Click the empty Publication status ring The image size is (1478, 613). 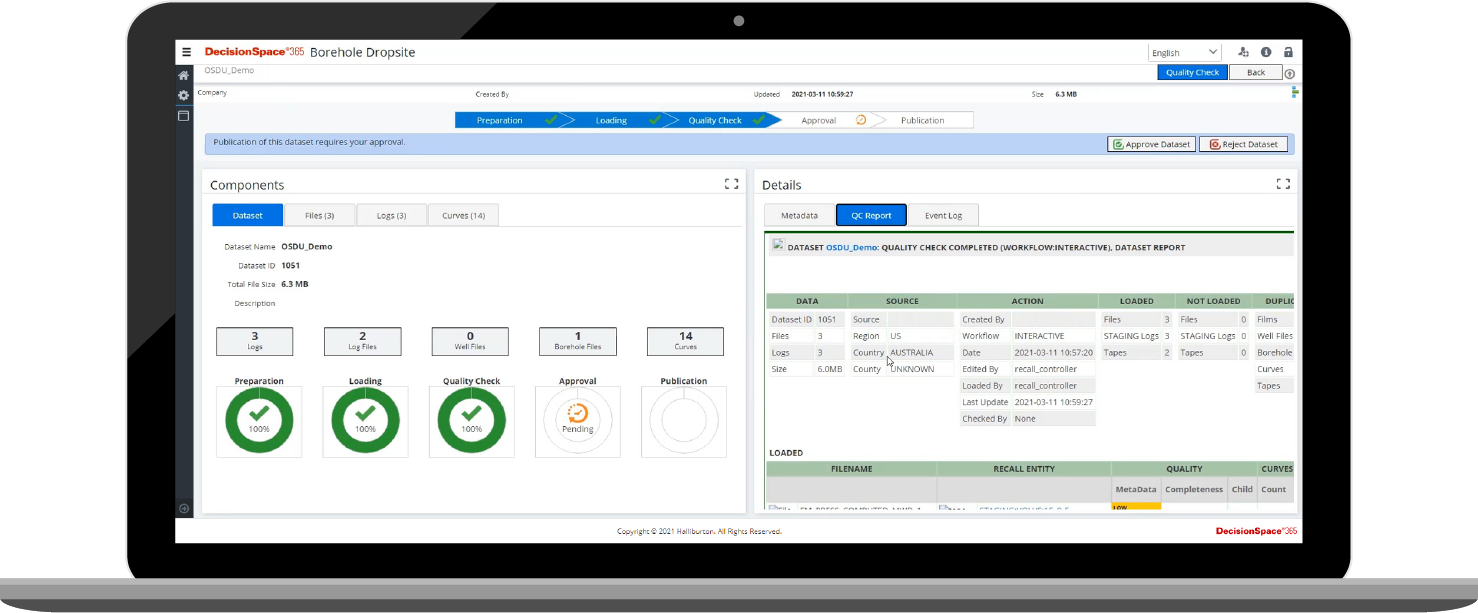(683, 421)
